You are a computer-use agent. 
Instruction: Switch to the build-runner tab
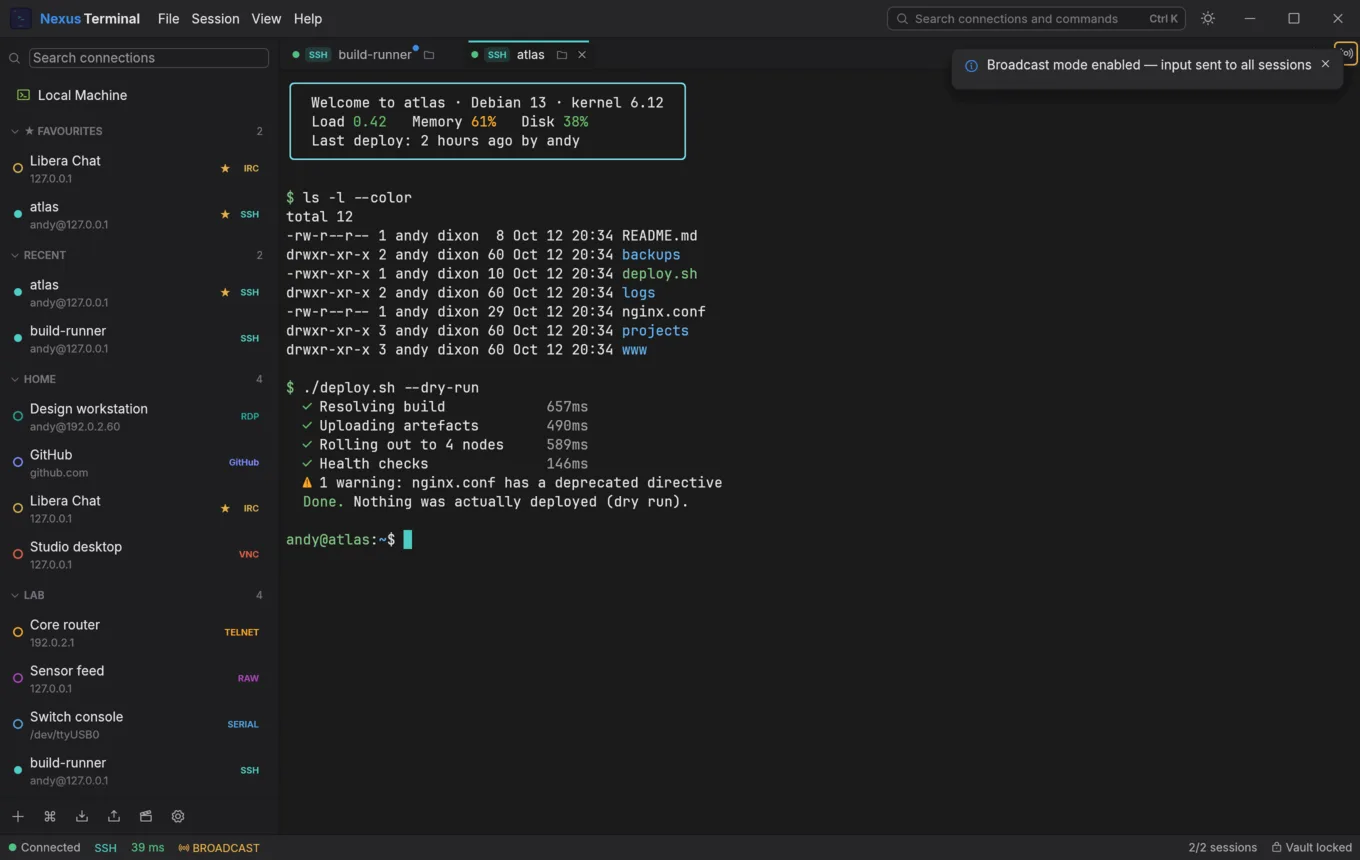coord(364,55)
